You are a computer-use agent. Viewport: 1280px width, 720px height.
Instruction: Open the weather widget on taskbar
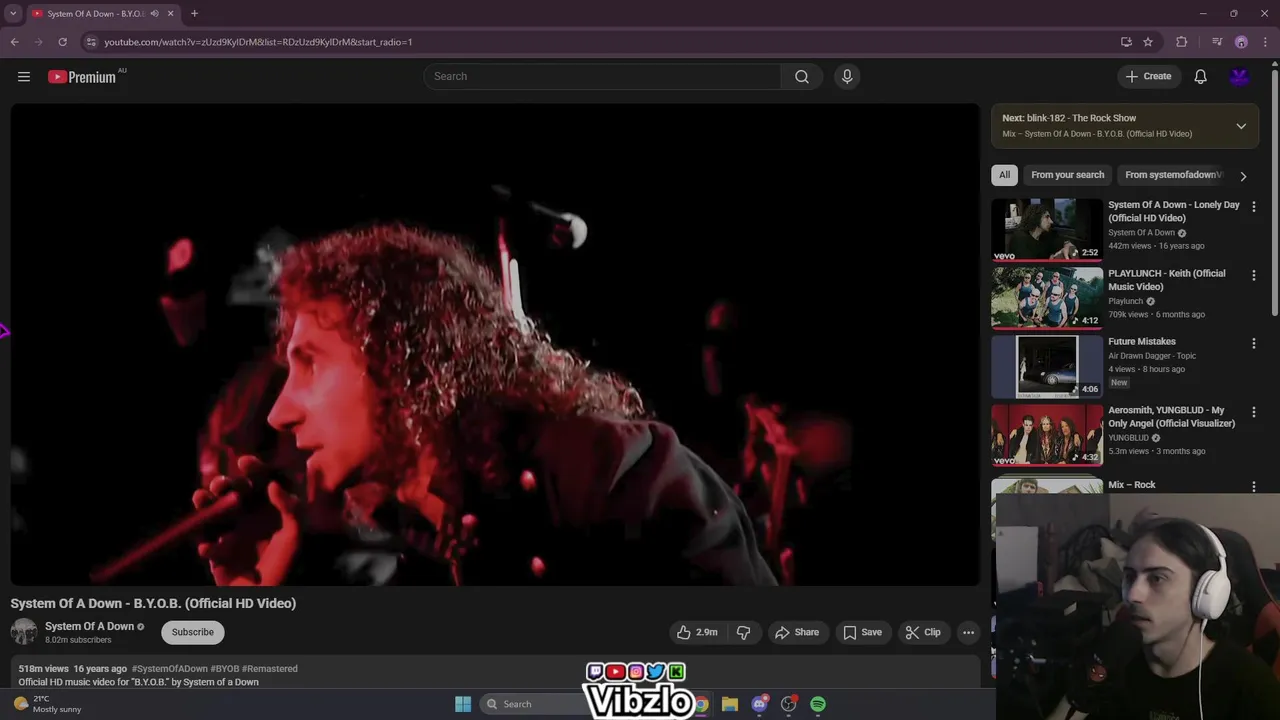point(47,704)
